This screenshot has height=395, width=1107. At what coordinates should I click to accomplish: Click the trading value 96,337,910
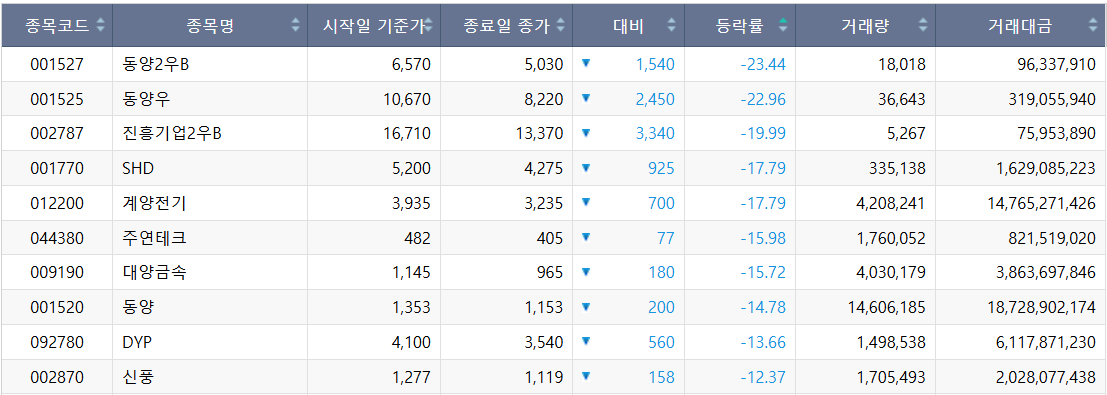[1057, 65]
